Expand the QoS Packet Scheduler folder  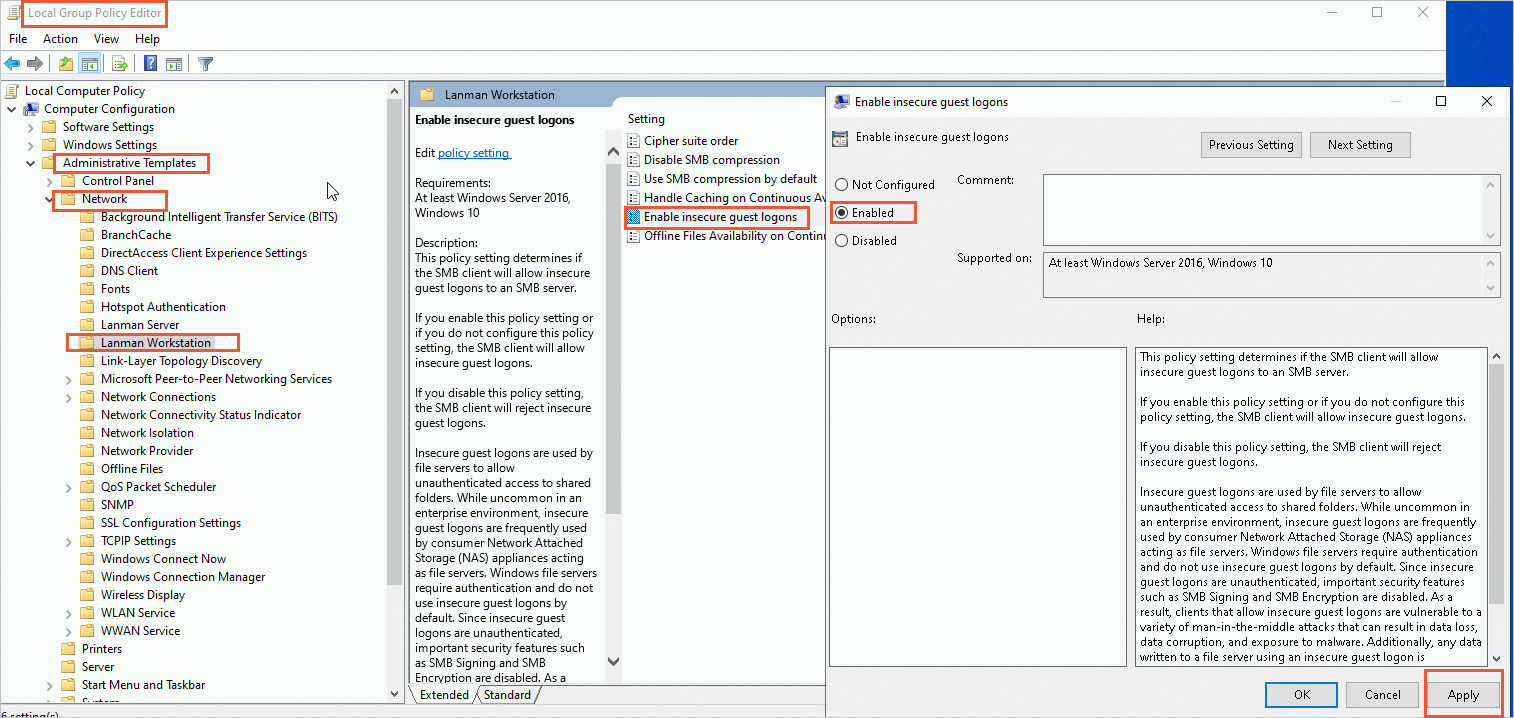pyautogui.click(x=68, y=487)
